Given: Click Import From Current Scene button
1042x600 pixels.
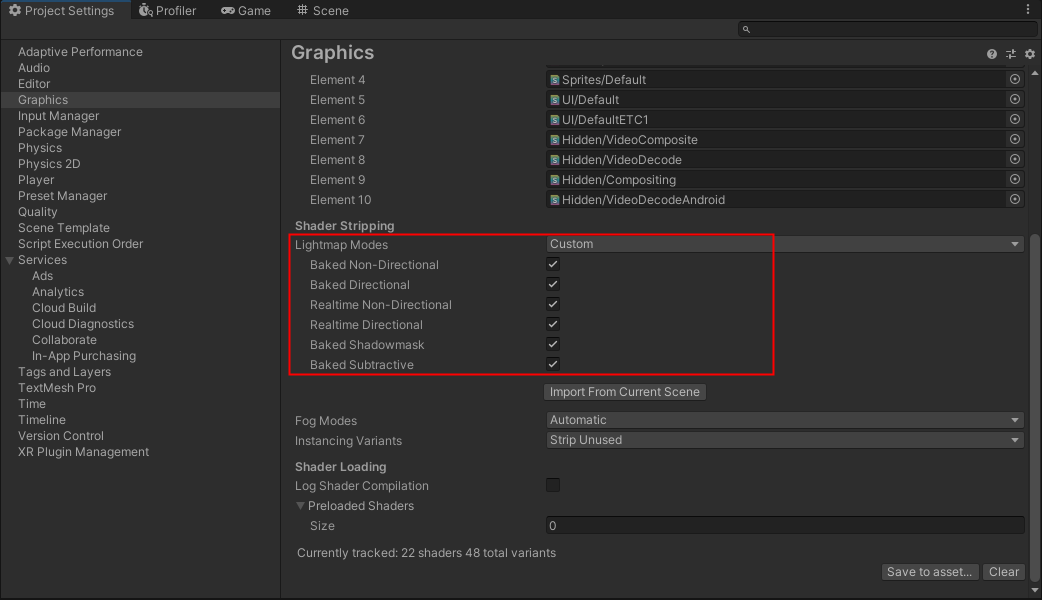Looking at the screenshot, I should tap(625, 392).
